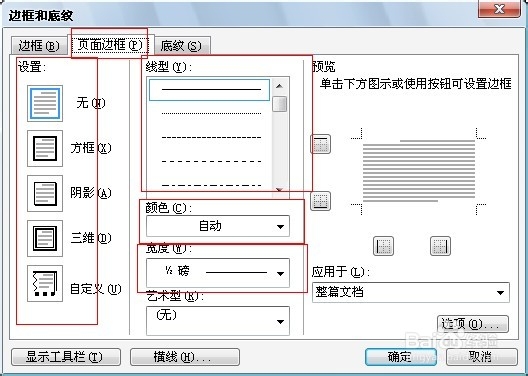
Task: Click the 阴影 (A) setting label
Action: 91,193
